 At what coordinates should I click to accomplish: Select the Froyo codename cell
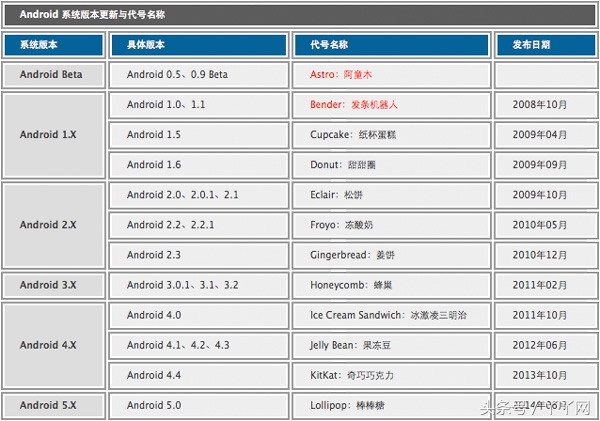click(x=391, y=225)
